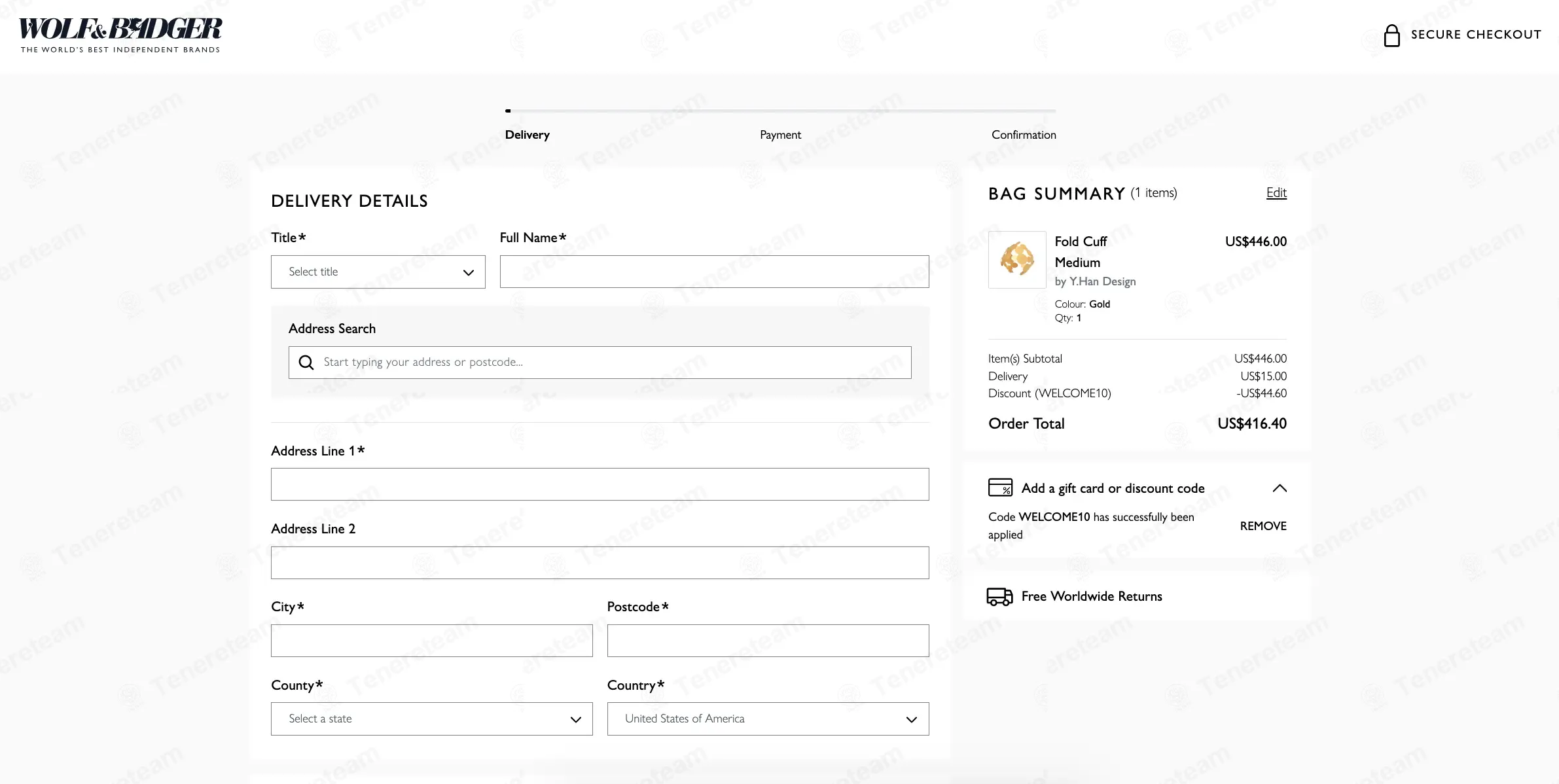Click the secure checkout padlock icon

1391,35
